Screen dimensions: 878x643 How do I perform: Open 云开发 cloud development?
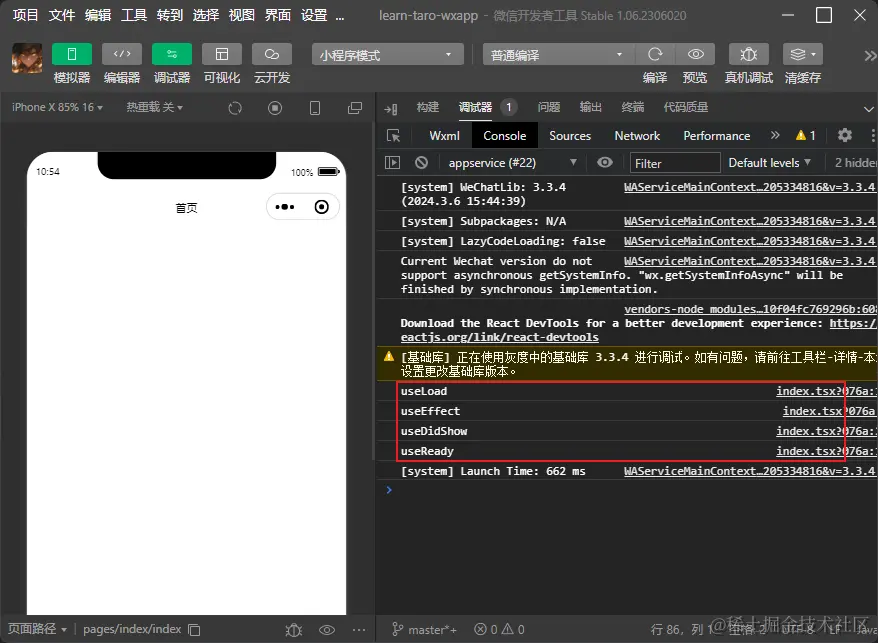coord(272,54)
